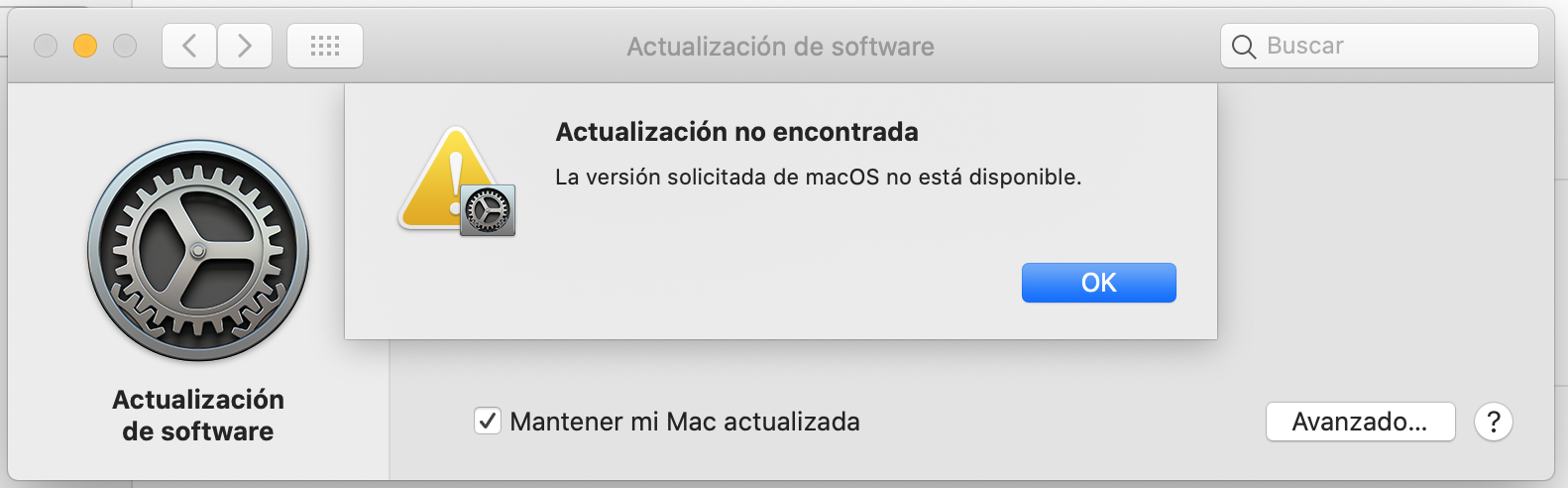Image resolution: width=1568 pixels, height=488 pixels.
Task: Show all preferences with the grid button
Action: [325, 46]
